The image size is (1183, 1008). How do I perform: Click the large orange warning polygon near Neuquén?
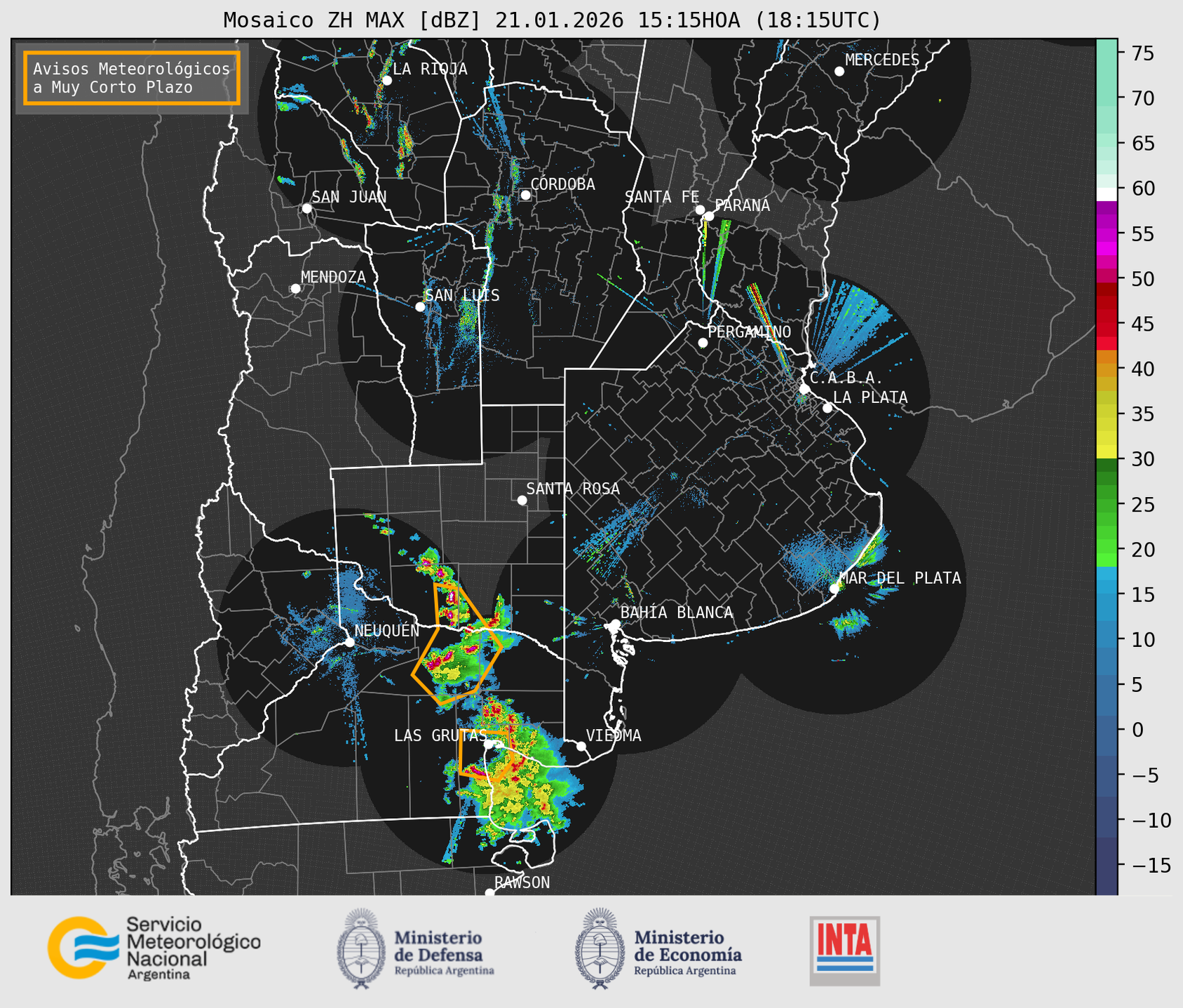[457, 643]
